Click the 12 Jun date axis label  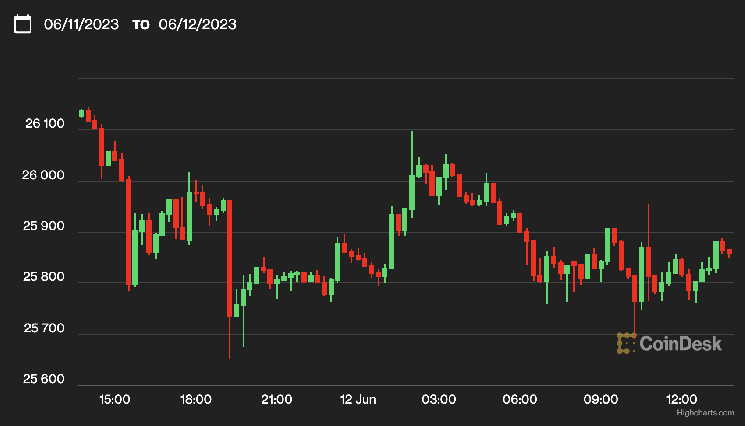[357, 399]
